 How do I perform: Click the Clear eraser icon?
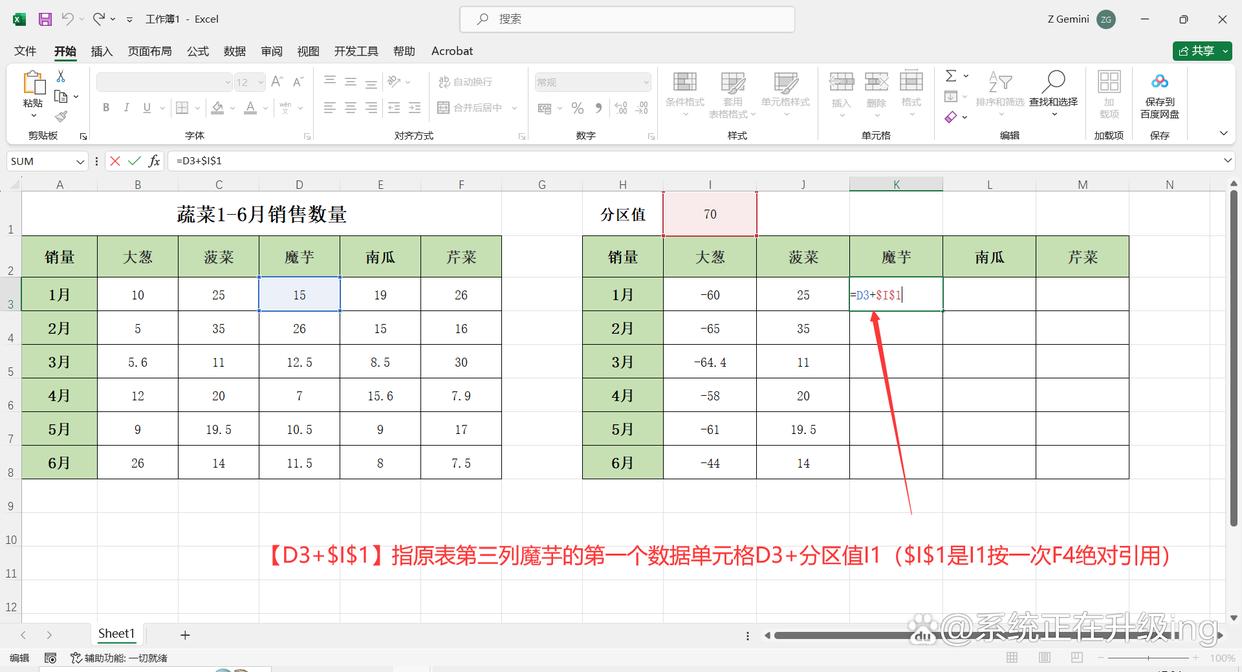tap(951, 116)
